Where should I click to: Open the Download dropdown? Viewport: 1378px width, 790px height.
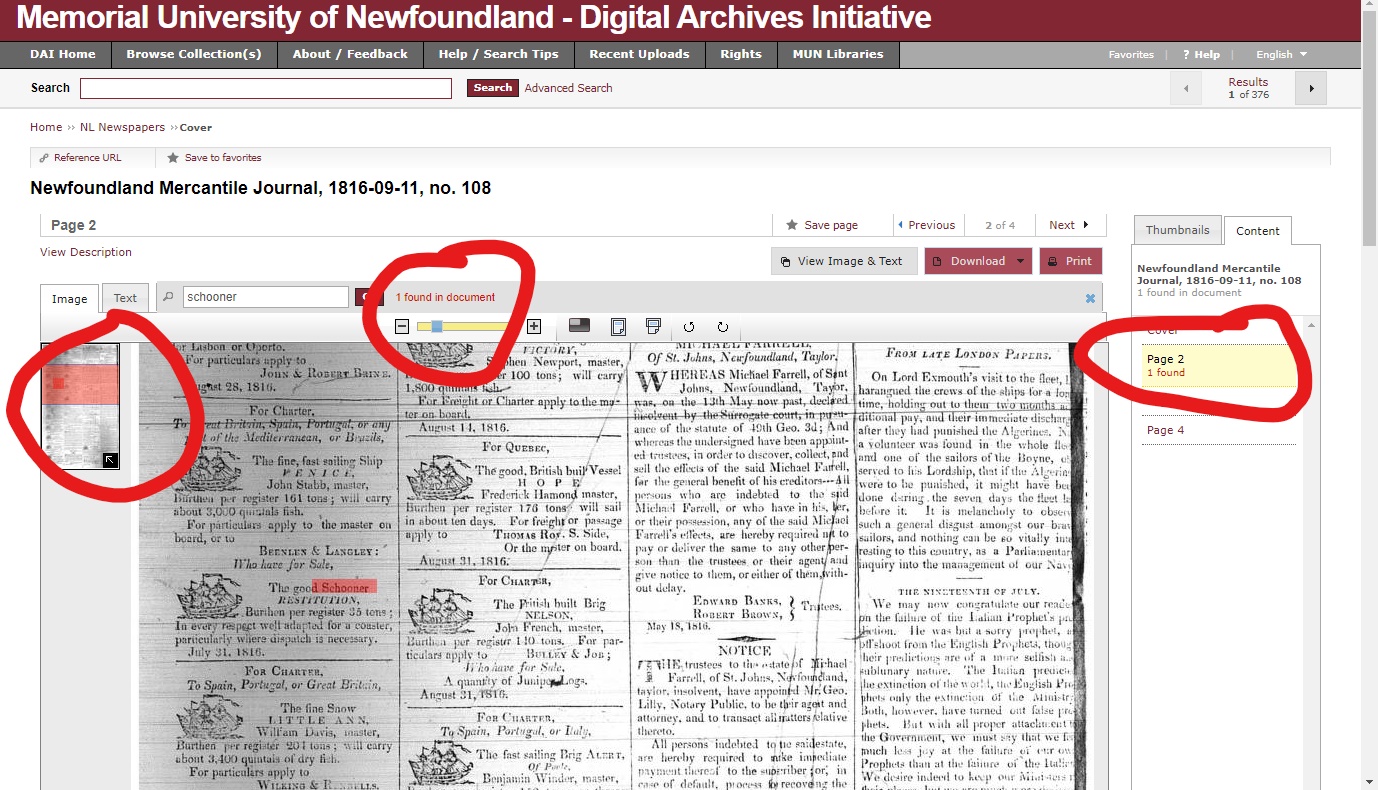[1020, 261]
